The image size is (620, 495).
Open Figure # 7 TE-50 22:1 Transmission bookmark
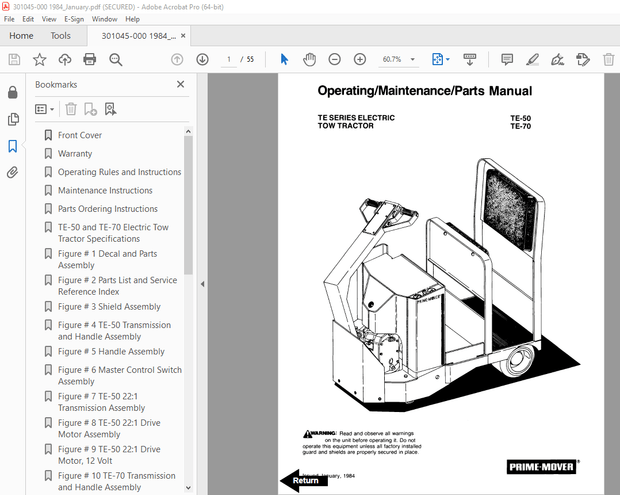[x=102, y=402]
